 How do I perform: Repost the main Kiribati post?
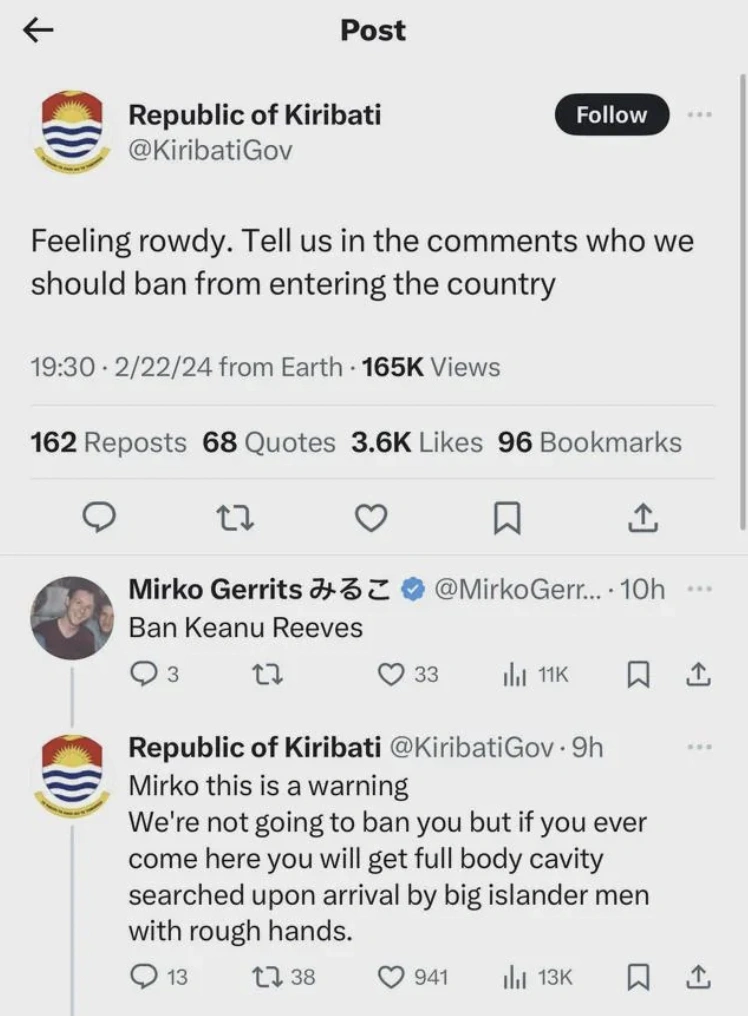click(x=236, y=517)
